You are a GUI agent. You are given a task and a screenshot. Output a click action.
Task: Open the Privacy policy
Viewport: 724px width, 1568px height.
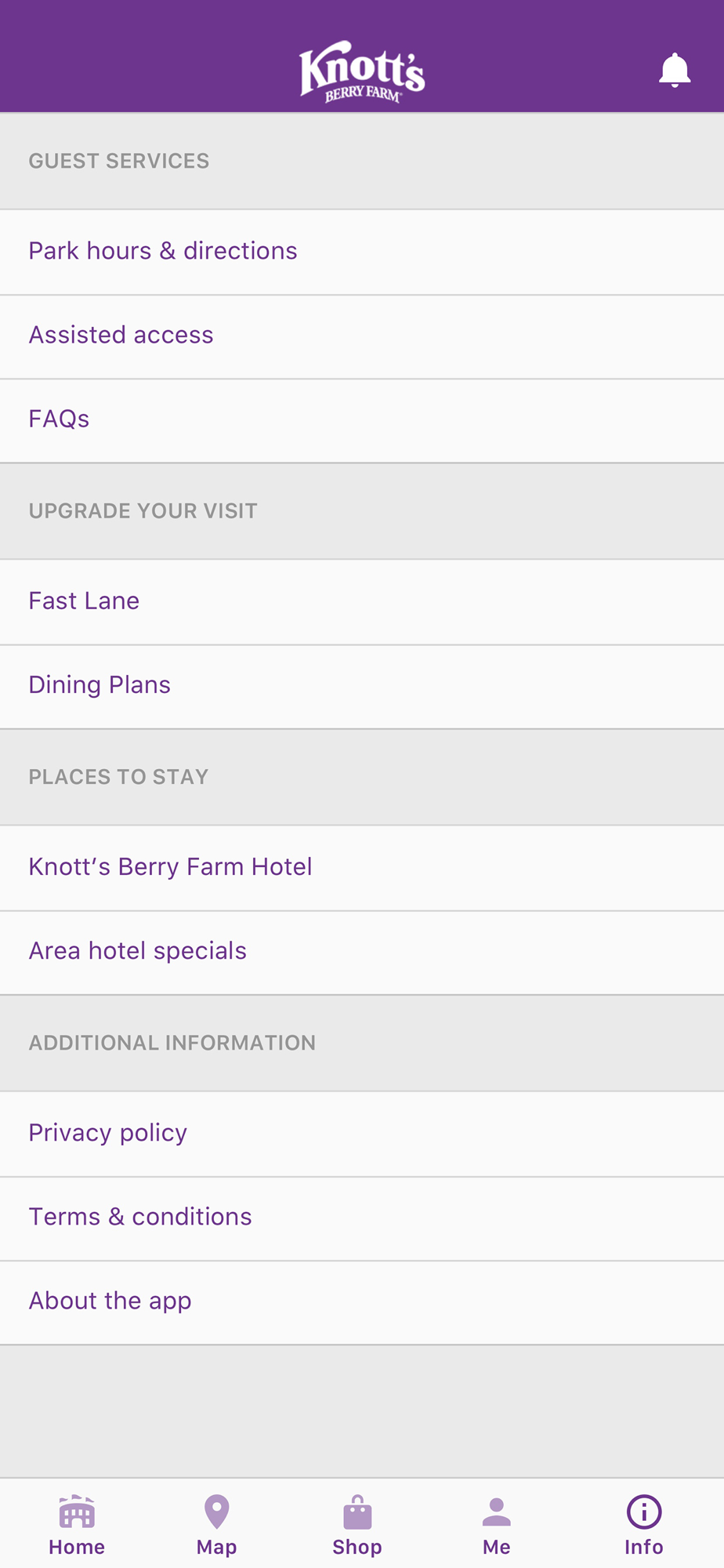pyautogui.click(x=108, y=1132)
